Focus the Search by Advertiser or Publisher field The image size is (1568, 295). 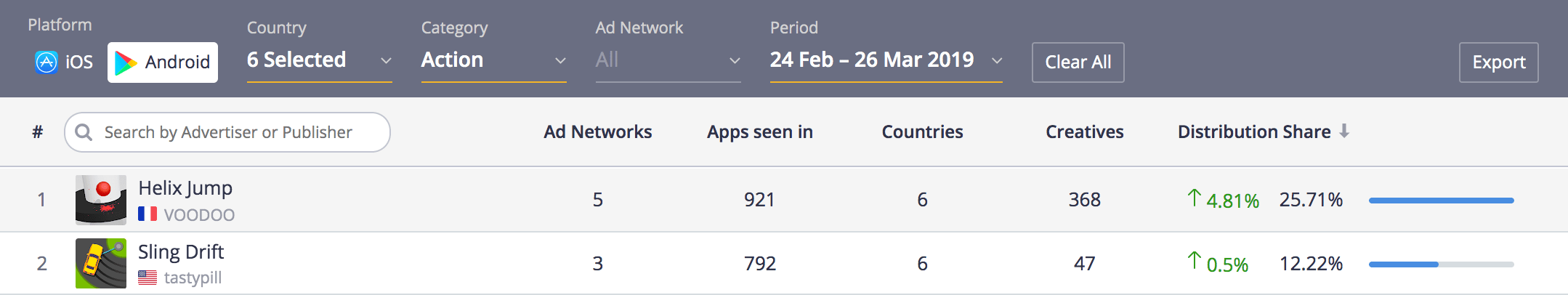pyautogui.click(x=227, y=132)
